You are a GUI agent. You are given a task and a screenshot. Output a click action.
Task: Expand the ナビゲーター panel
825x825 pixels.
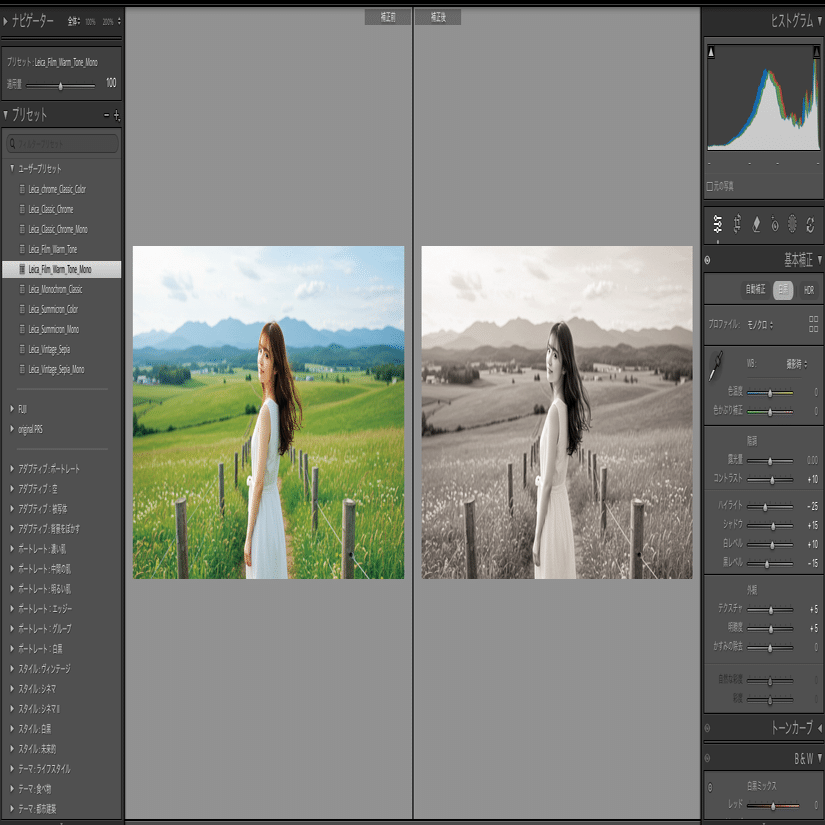(x=5, y=22)
